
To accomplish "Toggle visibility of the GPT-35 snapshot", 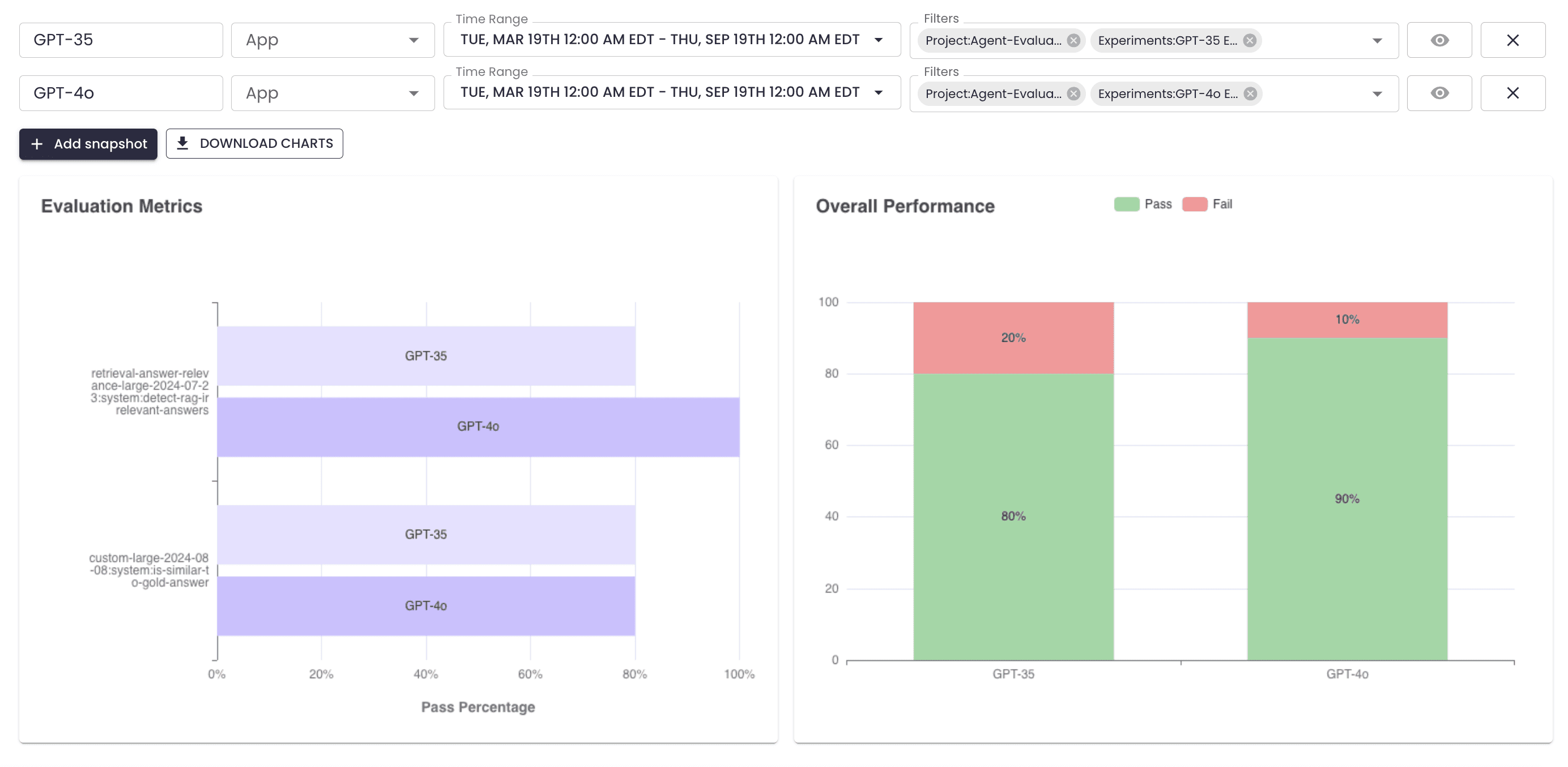I will click(1439, 40).
